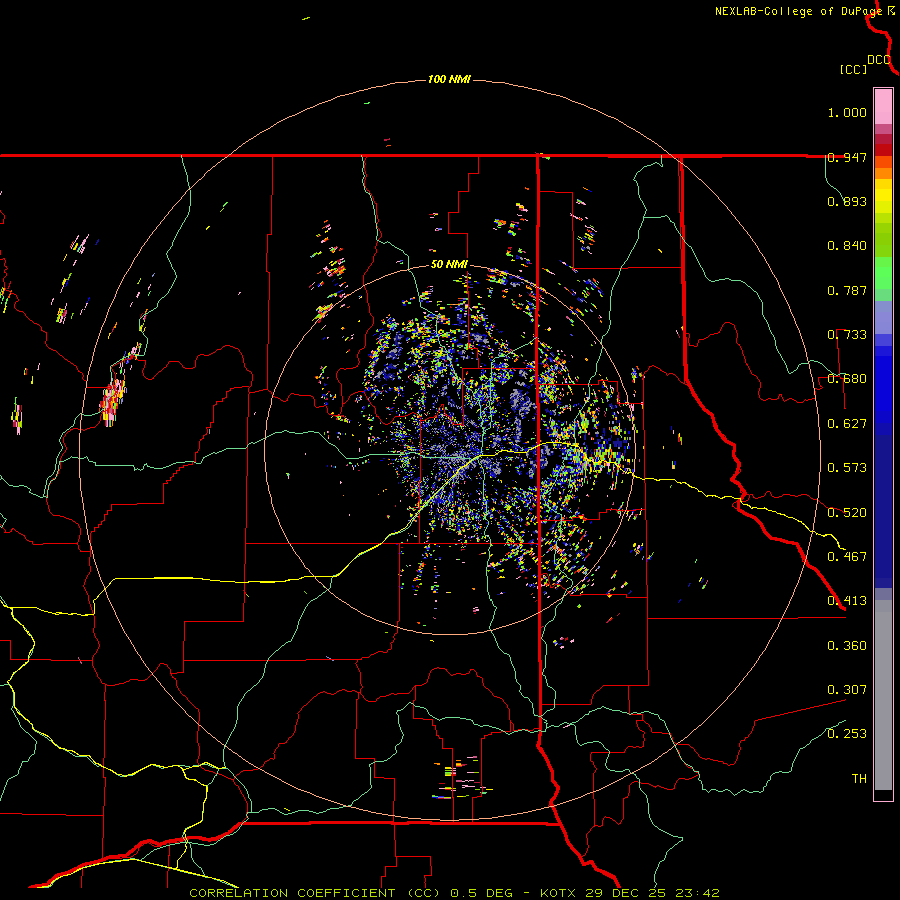Image resolution: width=900 pixels, height=900 pixels.
Task: Click the 0.467 color scale value
Action: coord(847,557)
